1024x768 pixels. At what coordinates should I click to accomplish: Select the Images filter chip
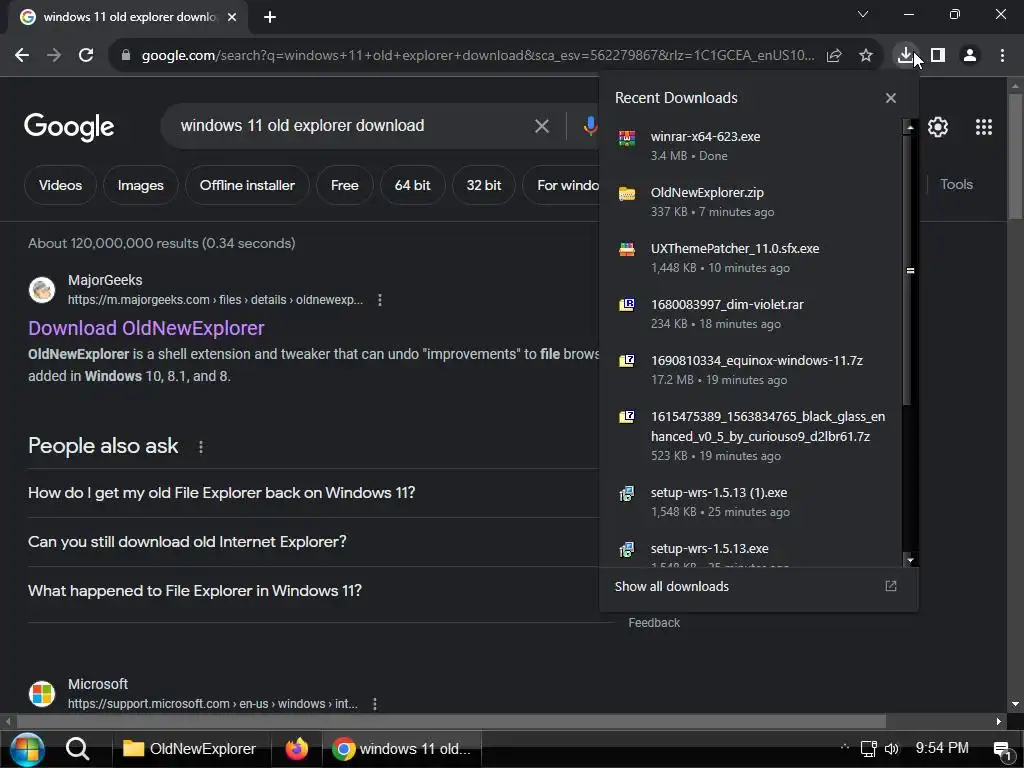click(x=140, y=185)
